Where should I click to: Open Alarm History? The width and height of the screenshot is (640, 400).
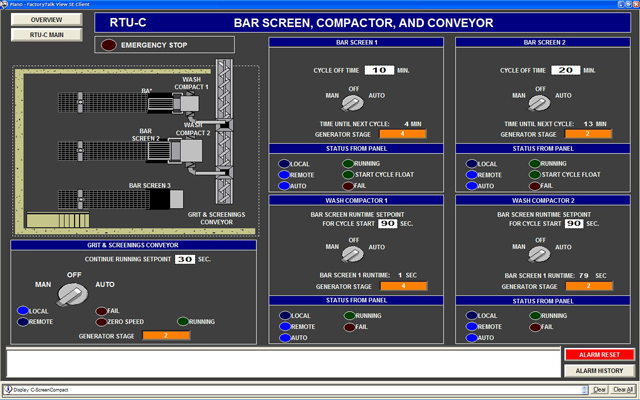click(x=598, y=370)
